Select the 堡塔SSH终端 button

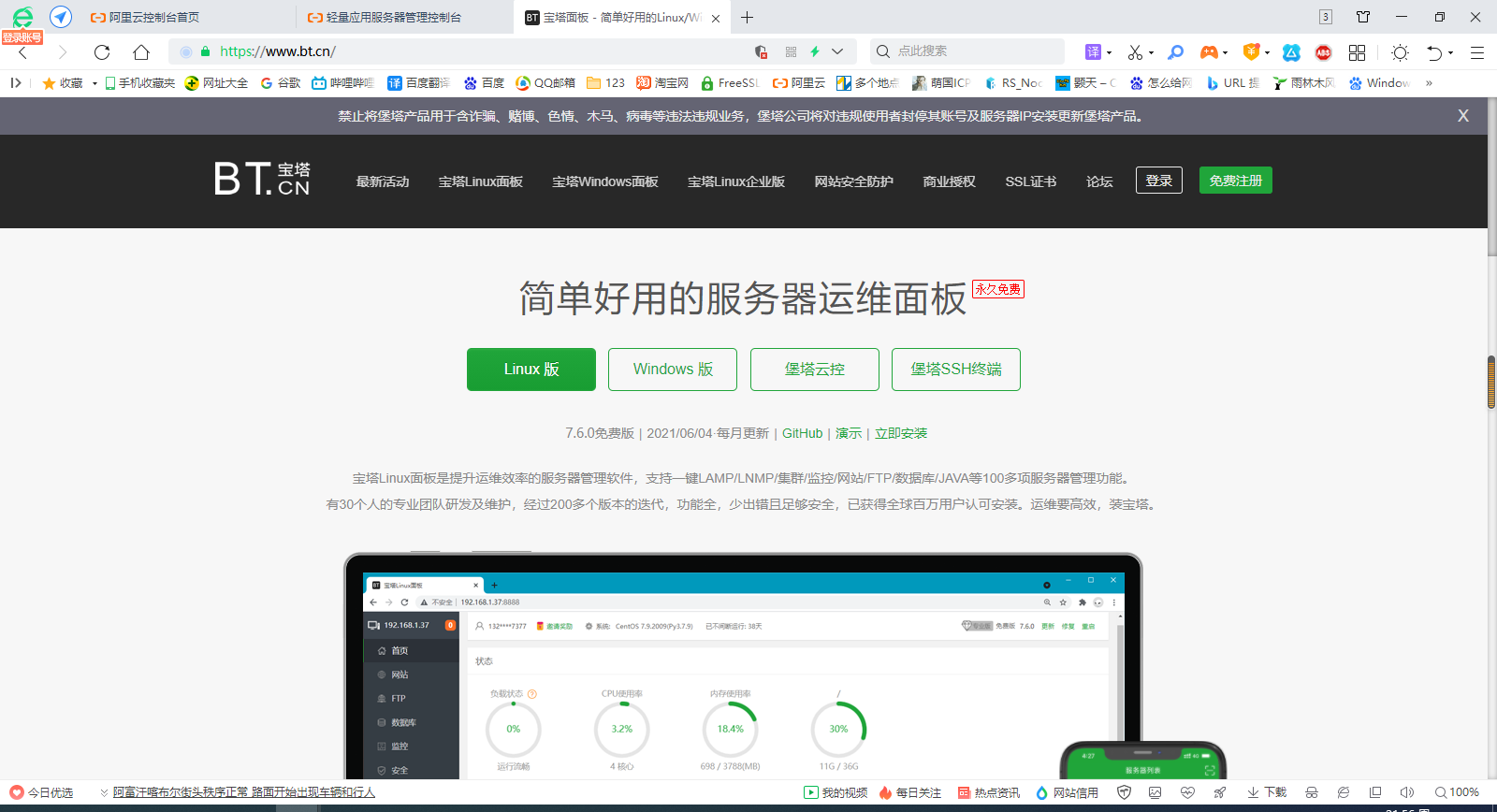click(x=956, y=370)
